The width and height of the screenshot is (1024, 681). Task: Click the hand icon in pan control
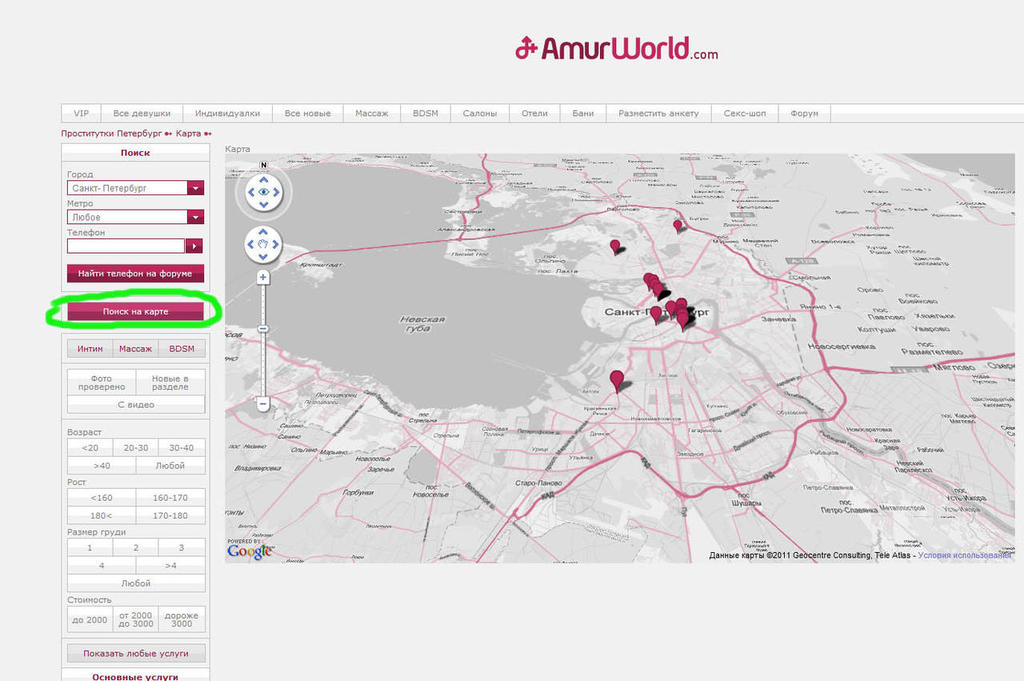[263, 243]
